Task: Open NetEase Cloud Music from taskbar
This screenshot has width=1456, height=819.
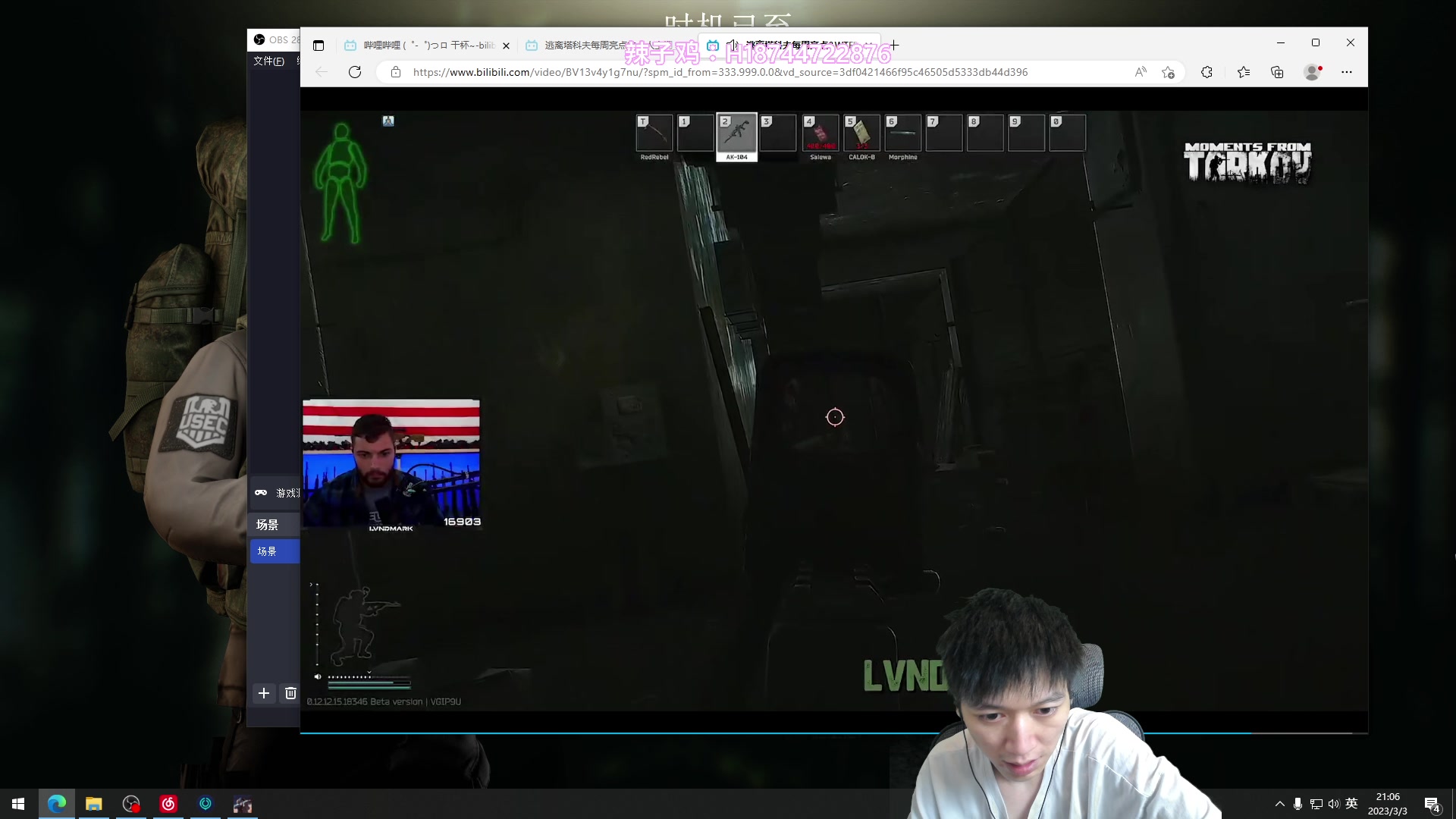Action: (168, 804)
